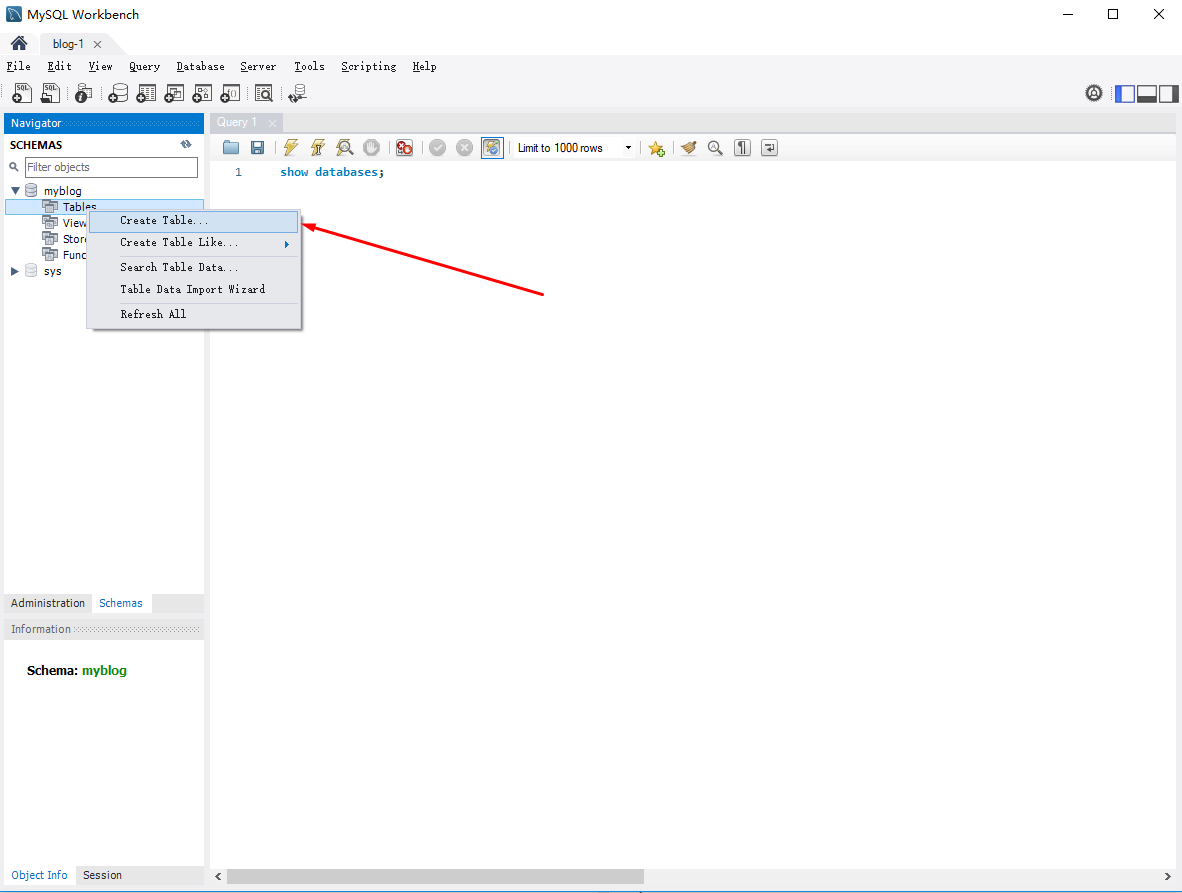Save script icon in query toolbar
The height and width of the screenshot is (893, 1182).
[x=258, y=148]
